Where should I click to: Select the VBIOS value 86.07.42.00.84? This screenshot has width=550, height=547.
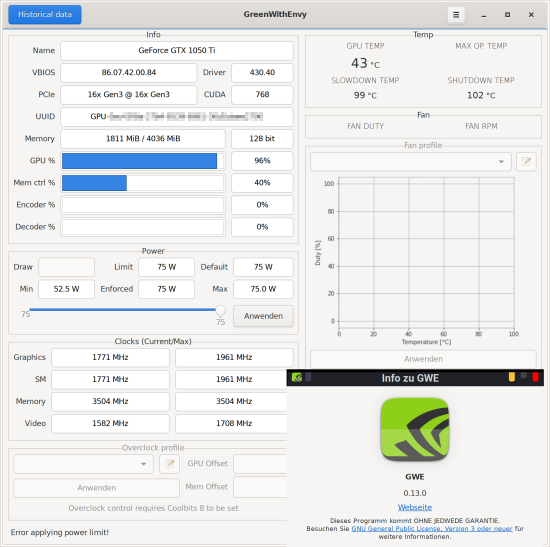coord(129,73)
